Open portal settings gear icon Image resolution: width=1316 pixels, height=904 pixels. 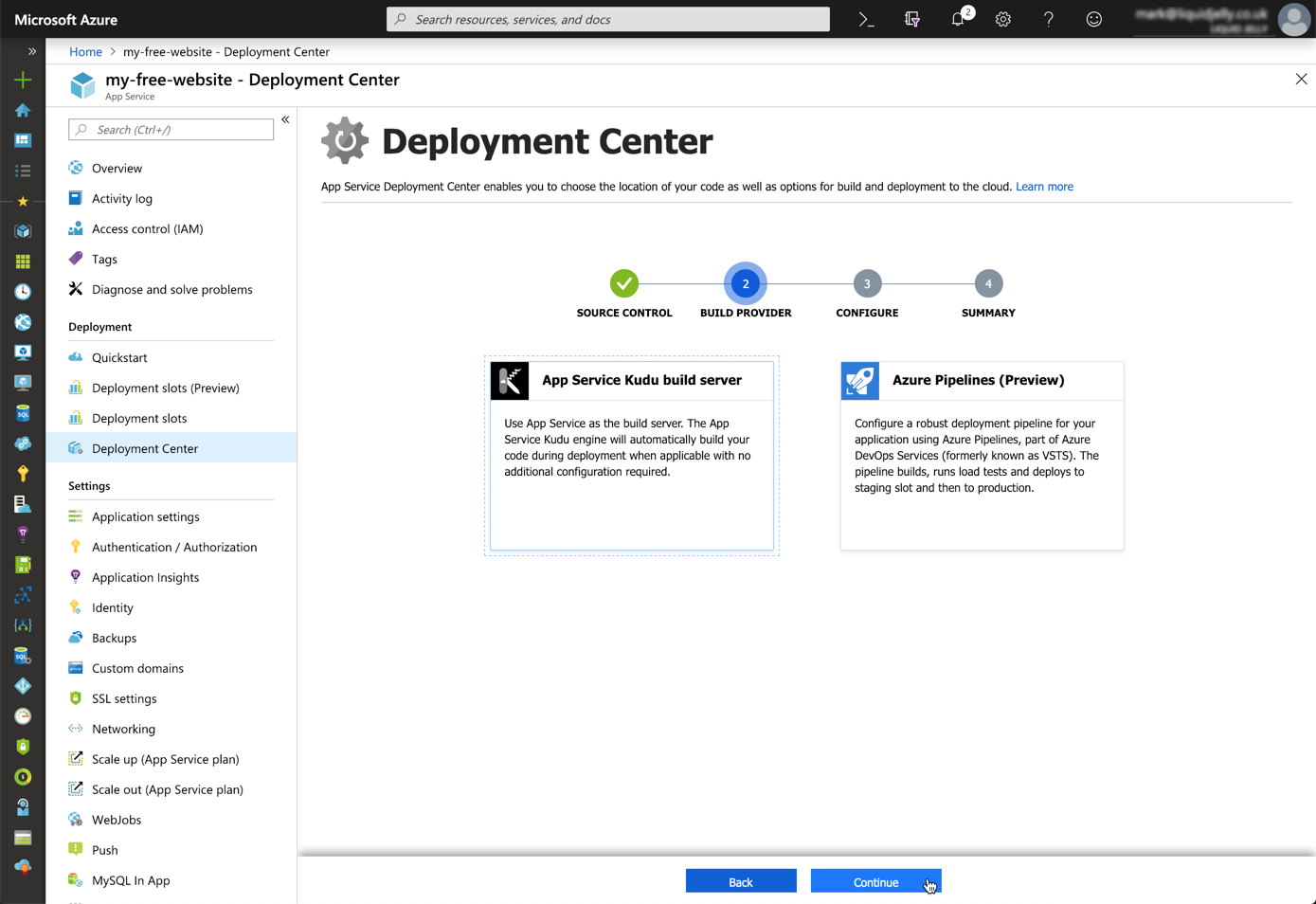point(1002,19)
